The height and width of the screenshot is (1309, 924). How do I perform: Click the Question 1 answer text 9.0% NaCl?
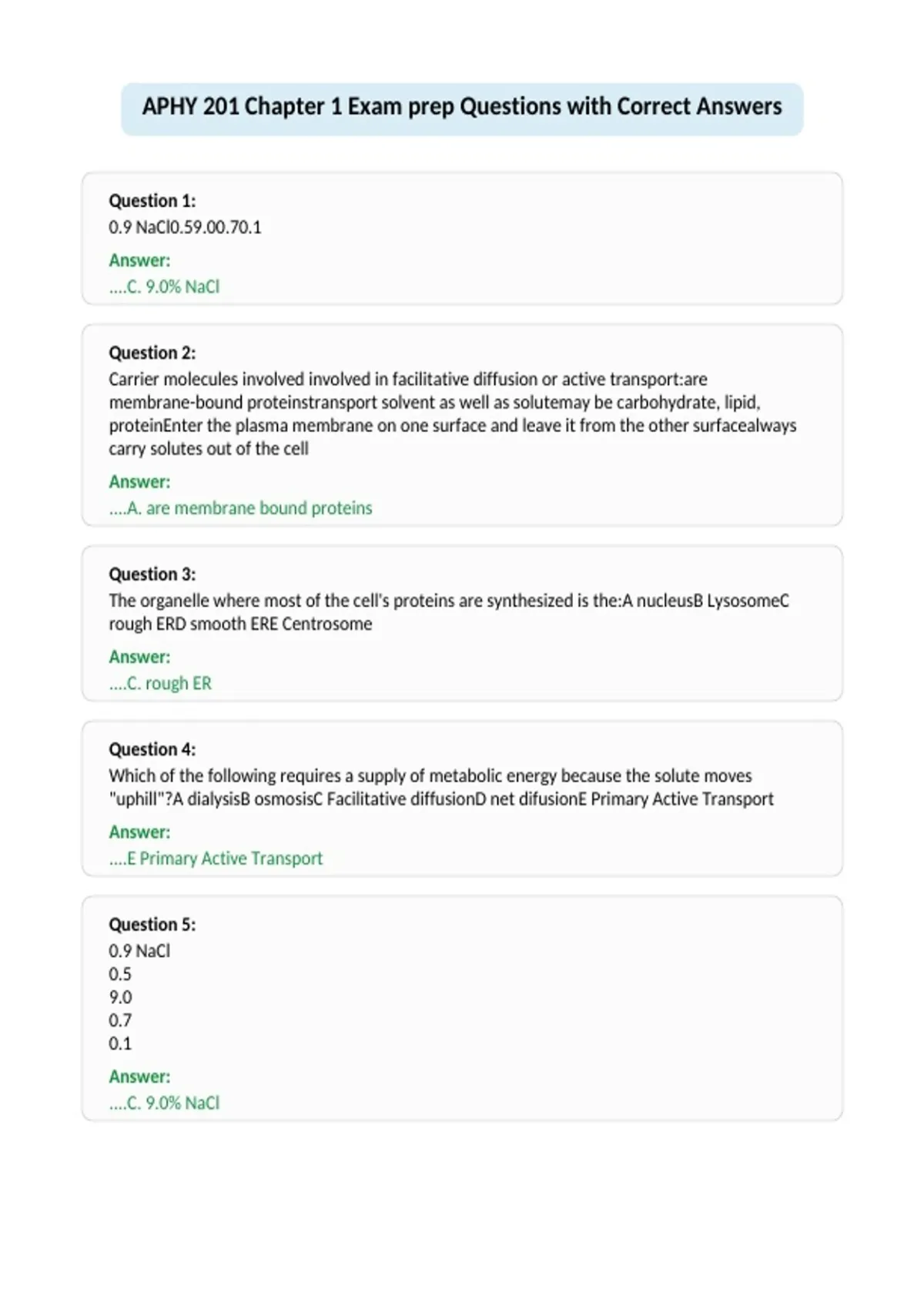pyautogui.click(x=164, y=286)
